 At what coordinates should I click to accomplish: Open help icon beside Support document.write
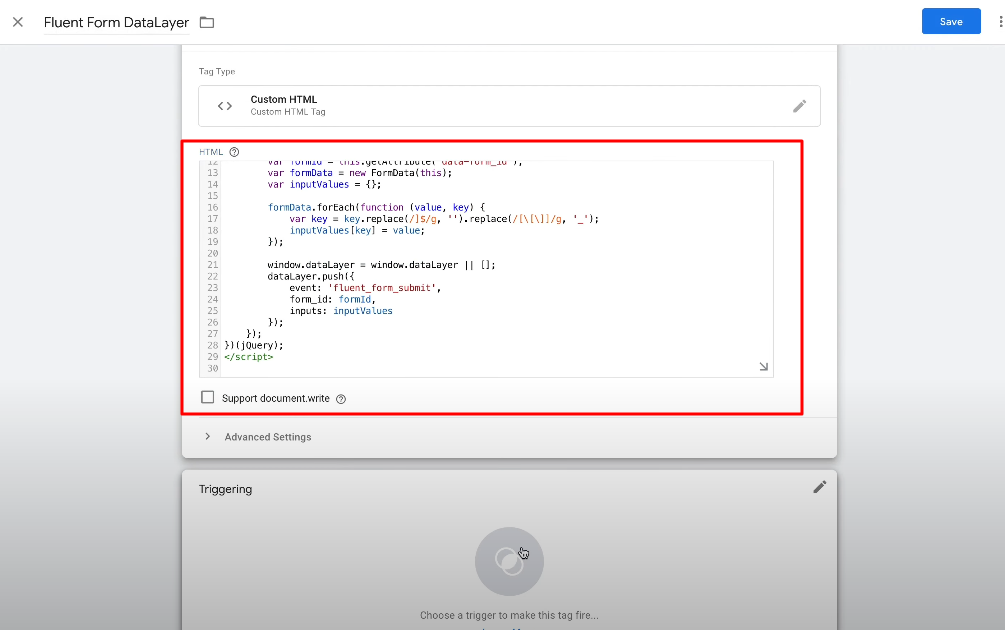coord(341,399)
